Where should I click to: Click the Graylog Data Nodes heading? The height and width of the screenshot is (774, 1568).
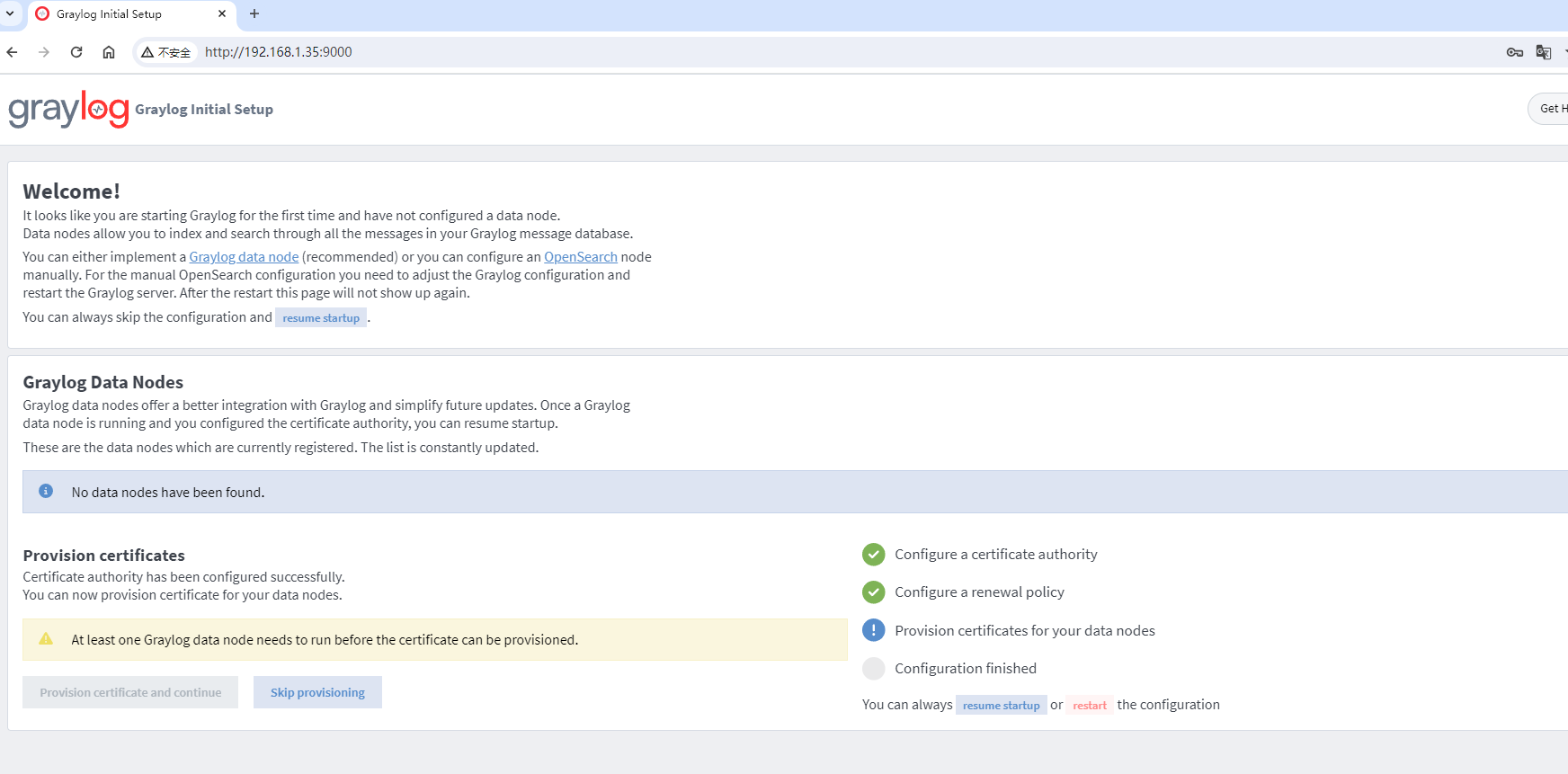tap(103, 382)
